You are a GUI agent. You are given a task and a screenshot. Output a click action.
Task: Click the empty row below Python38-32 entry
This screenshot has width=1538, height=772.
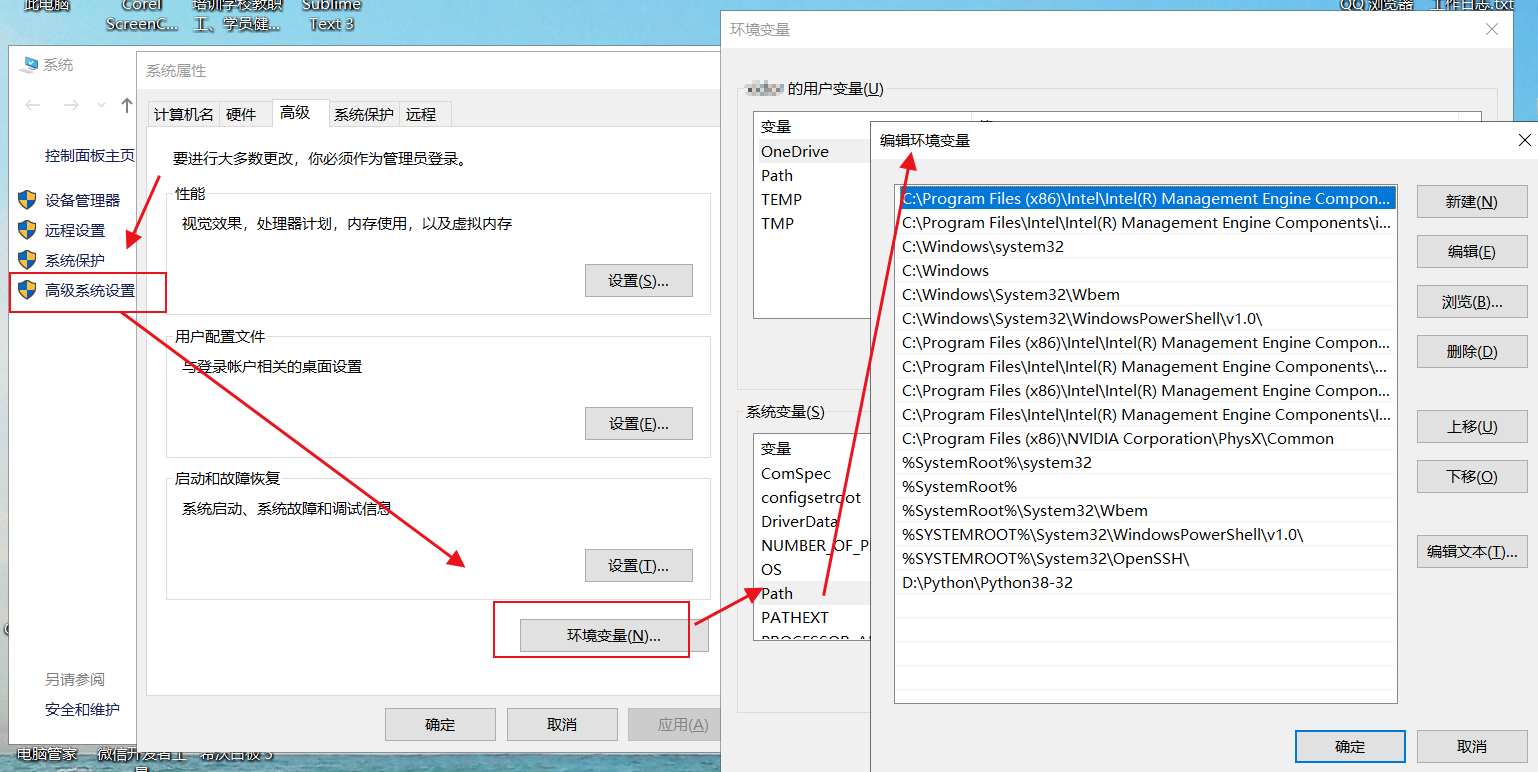pos(1145,606)
